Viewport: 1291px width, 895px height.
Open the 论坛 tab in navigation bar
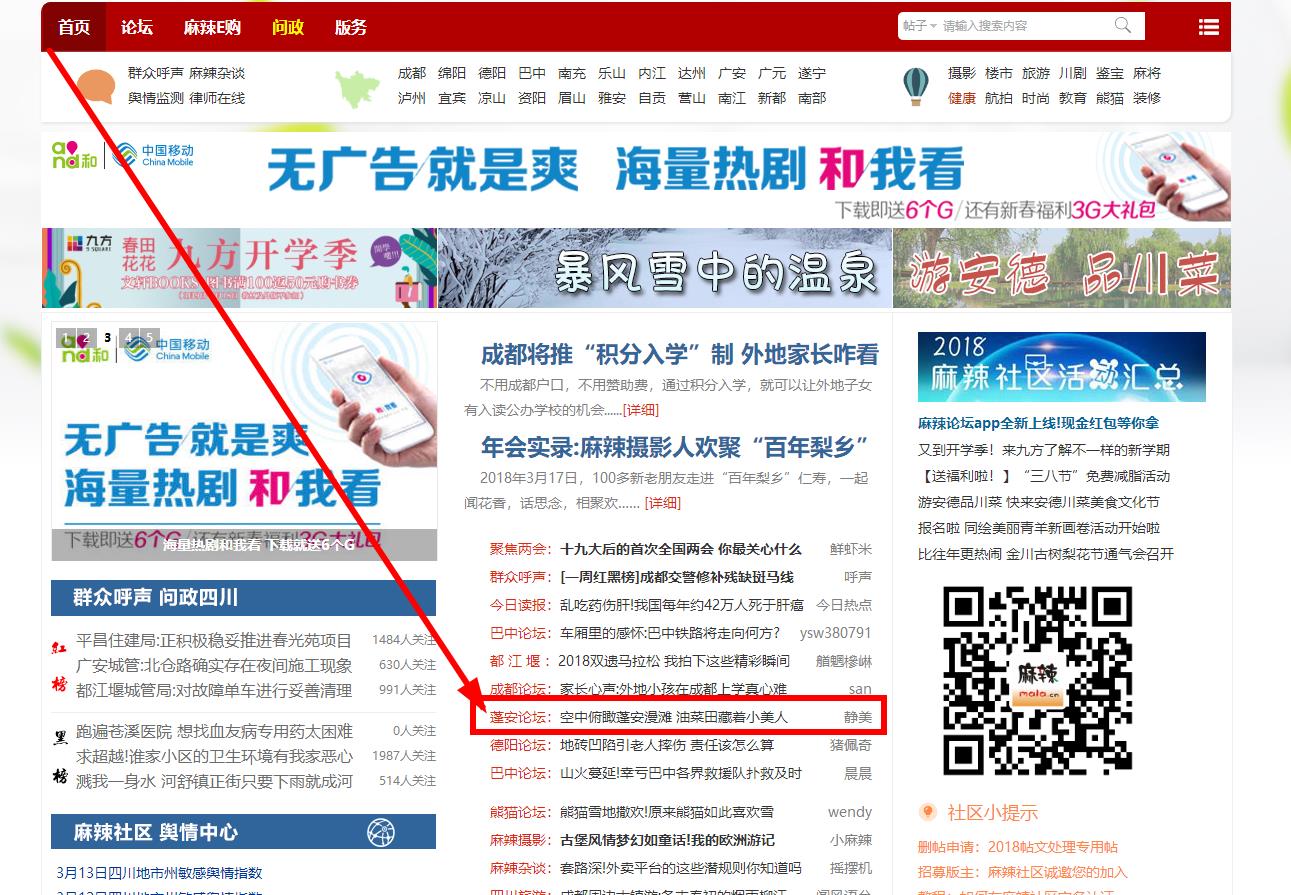click(x=137, y=27)
